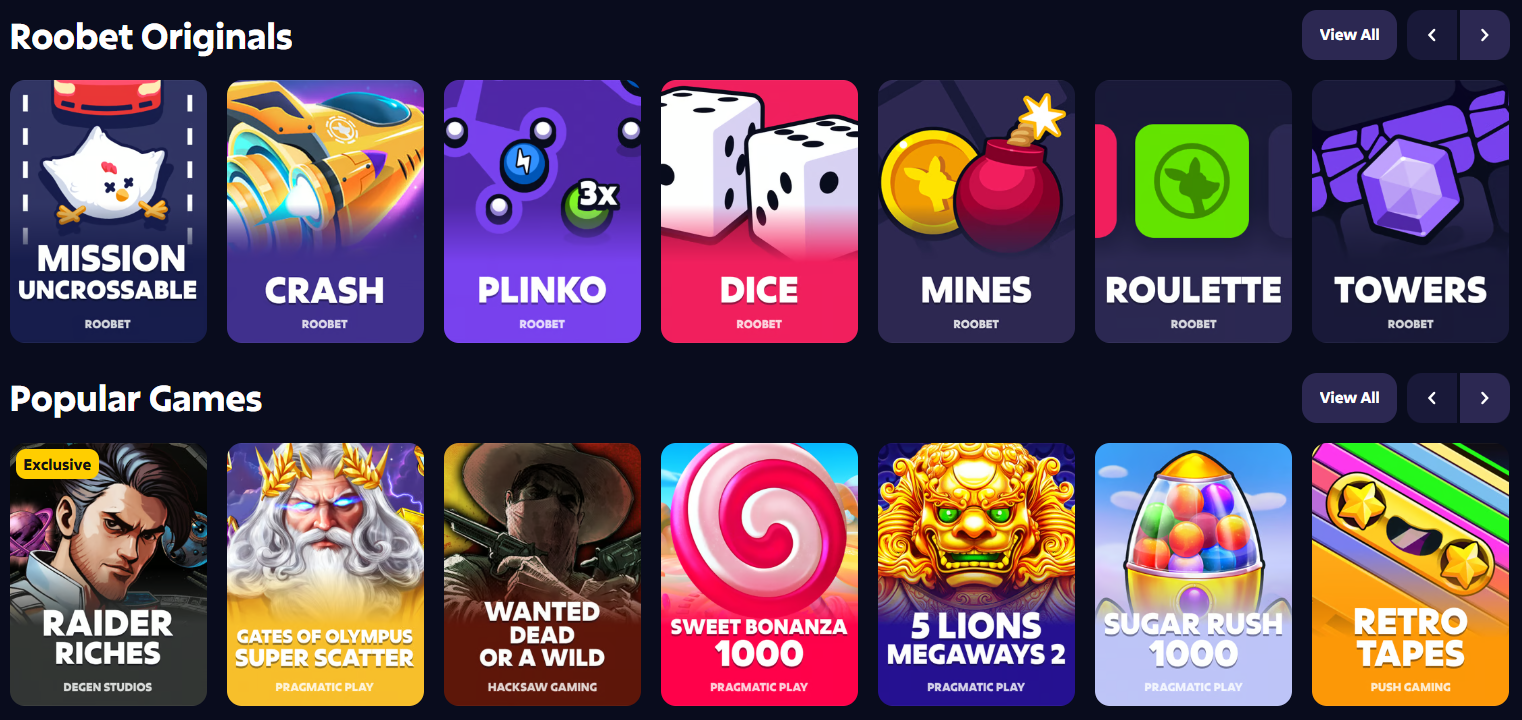Go to previous Roobet Originals games
The image size is (1522, 720).
[1432, 35]
